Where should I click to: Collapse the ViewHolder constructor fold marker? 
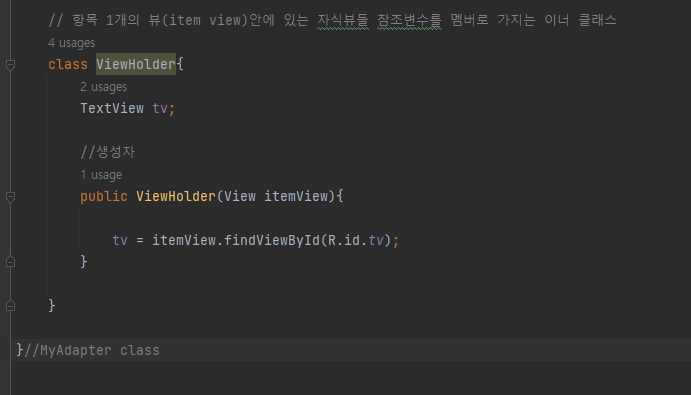11,197
